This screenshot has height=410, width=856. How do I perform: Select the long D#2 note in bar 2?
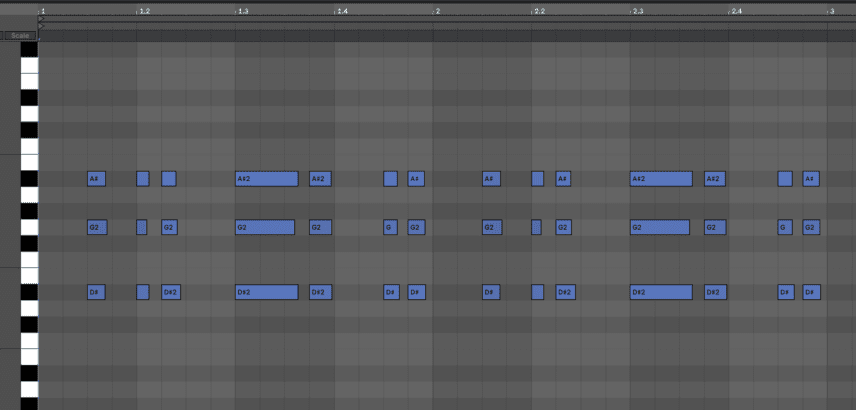point(661,292)
